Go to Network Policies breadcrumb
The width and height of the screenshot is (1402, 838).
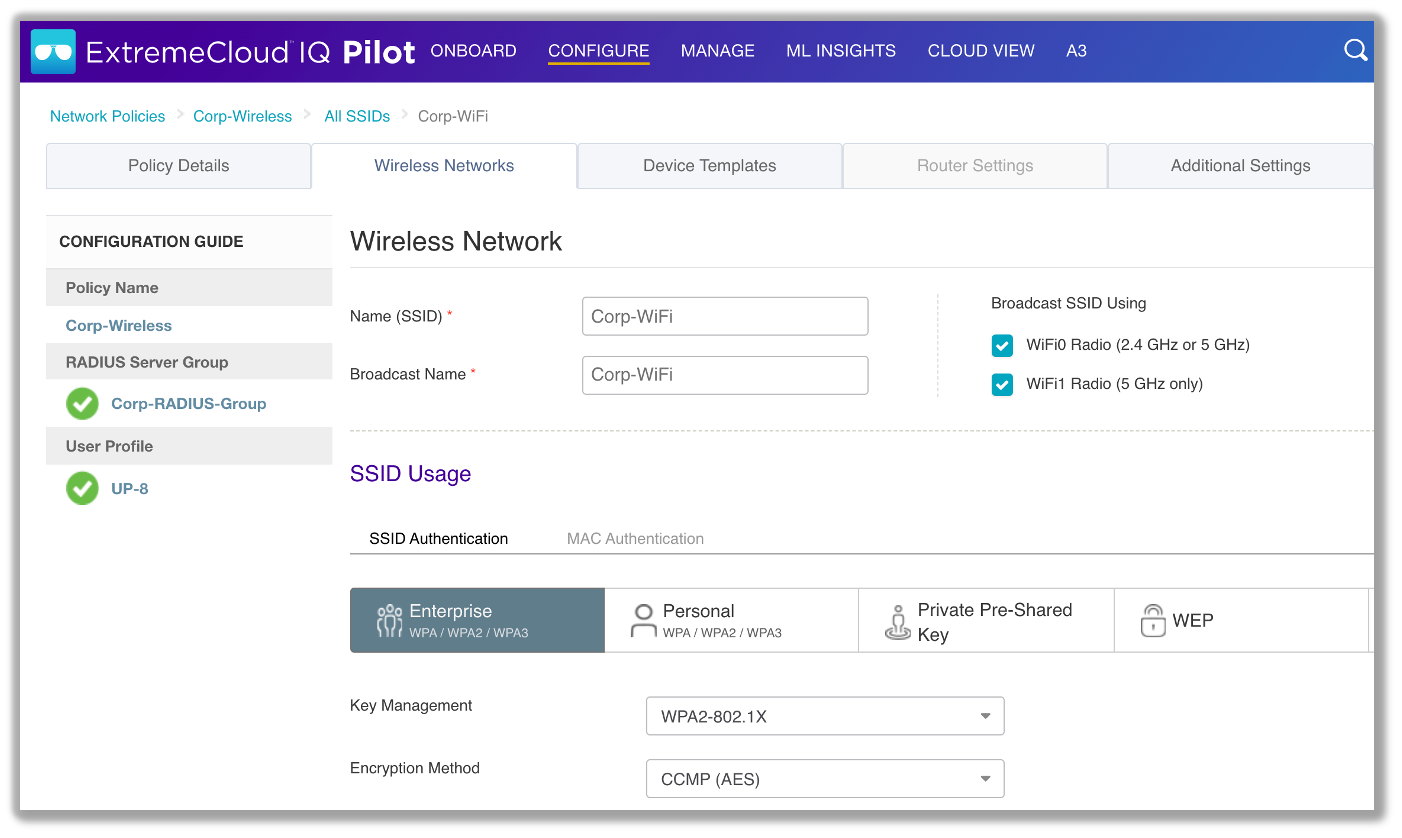point(107,116)
